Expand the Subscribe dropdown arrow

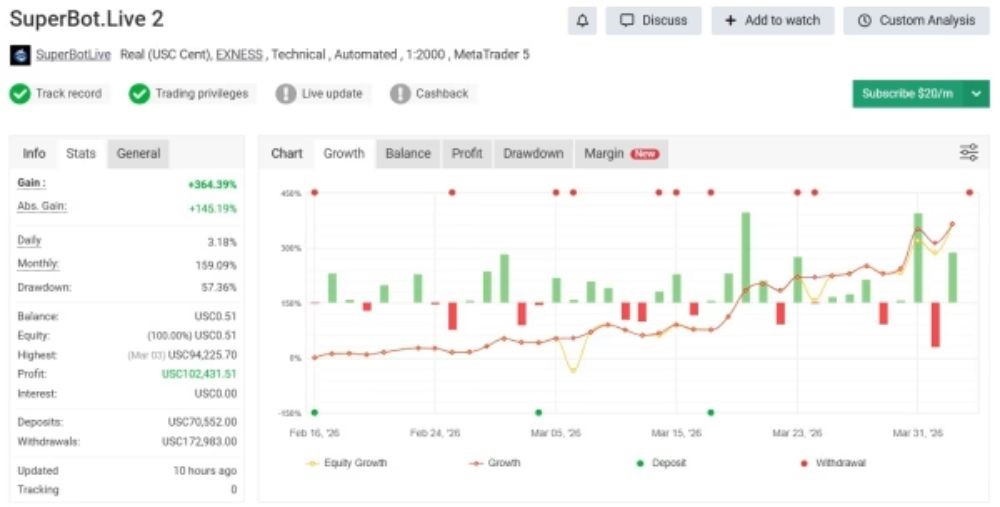pyautogui.click(x=976, y=94)
